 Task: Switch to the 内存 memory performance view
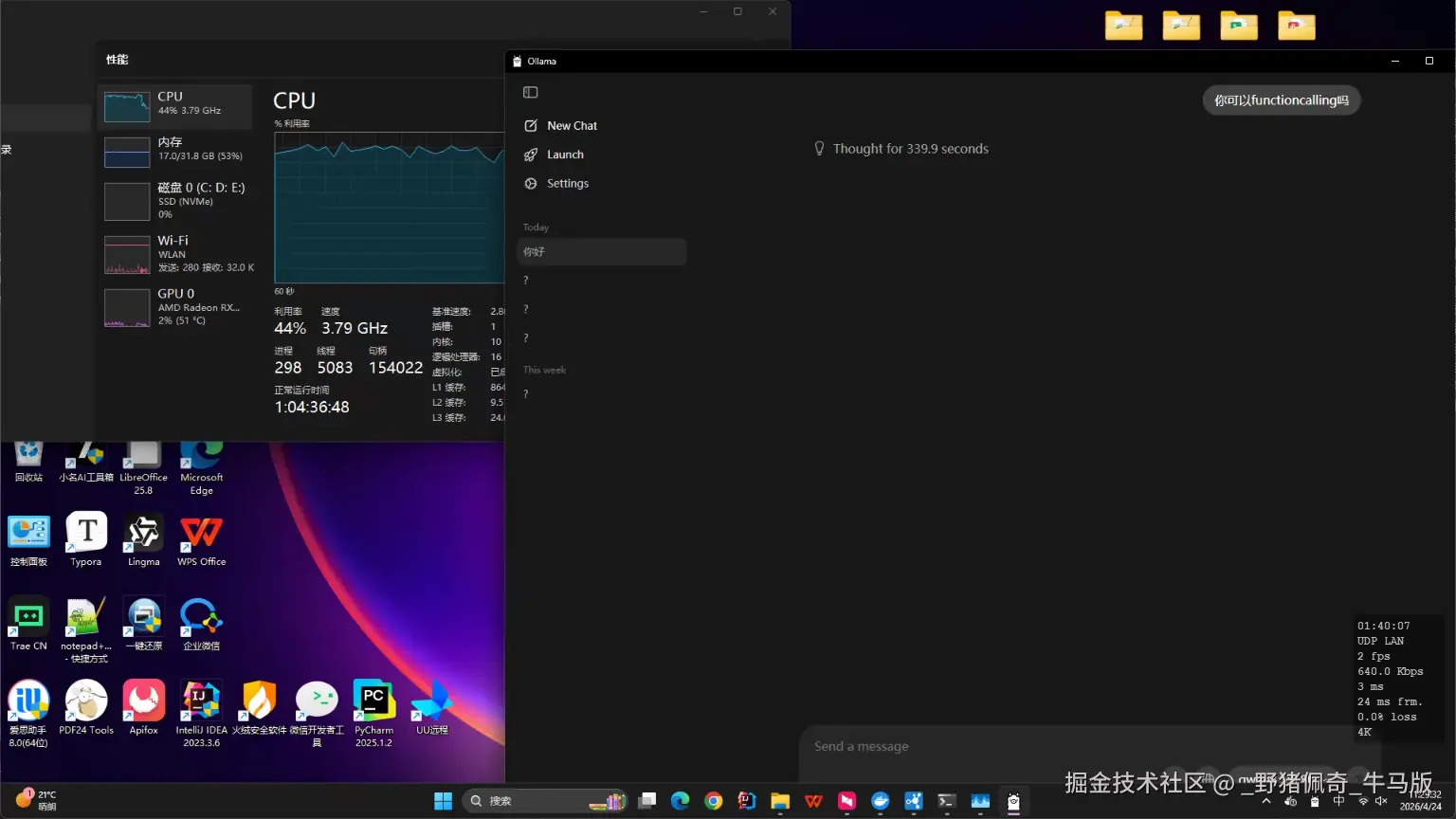pos(175,150)
